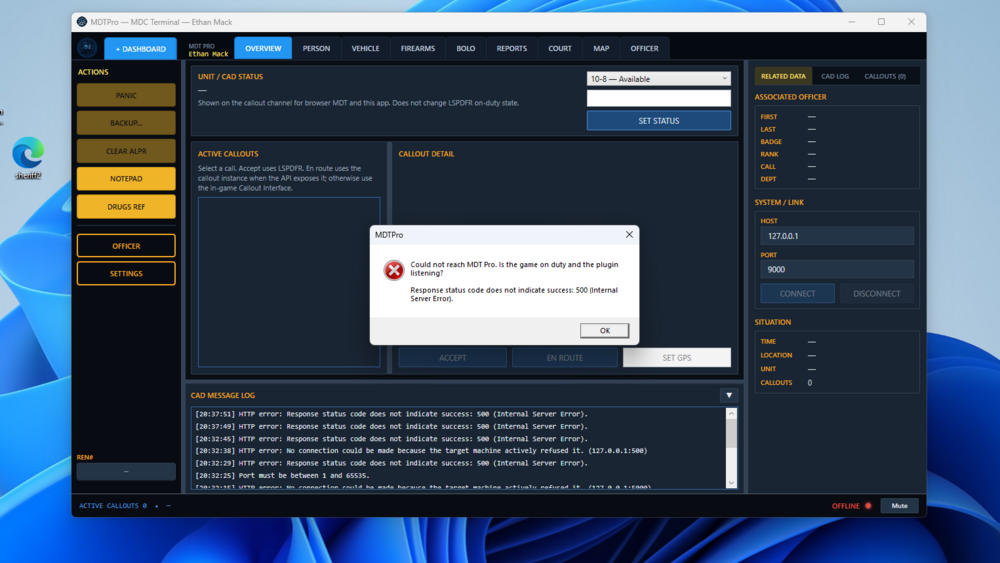Click the MDTPro logo icon beside Dashboard

click(87, 48)
